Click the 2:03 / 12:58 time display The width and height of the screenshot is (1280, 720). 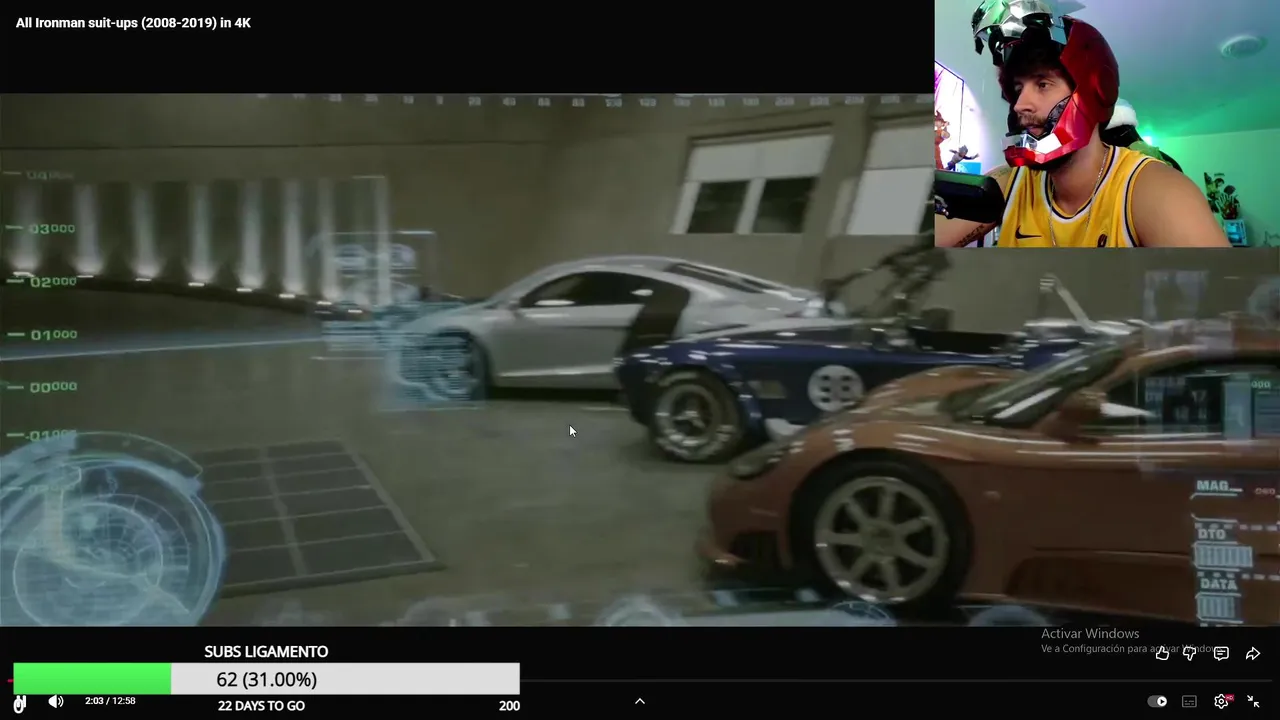pos(110,701)
